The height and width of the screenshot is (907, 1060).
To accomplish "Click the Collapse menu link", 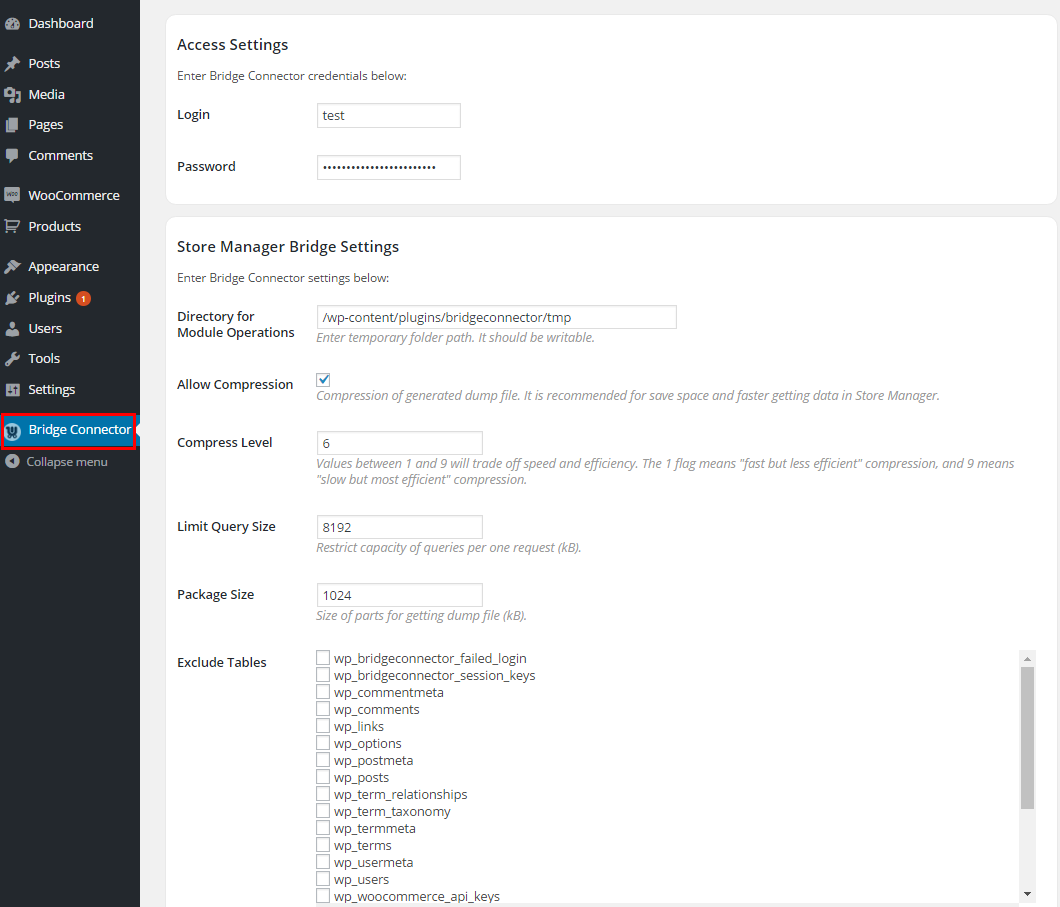I will 66,462.
